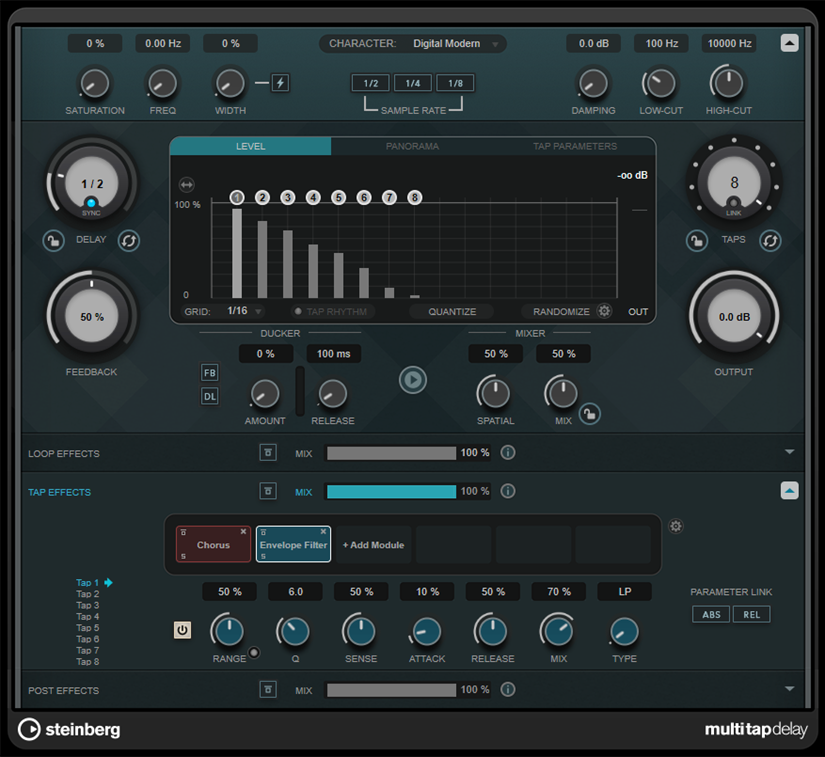Toggle the ducker DL button
Viewport: 825px width, 757px height.
pos(209,397)
